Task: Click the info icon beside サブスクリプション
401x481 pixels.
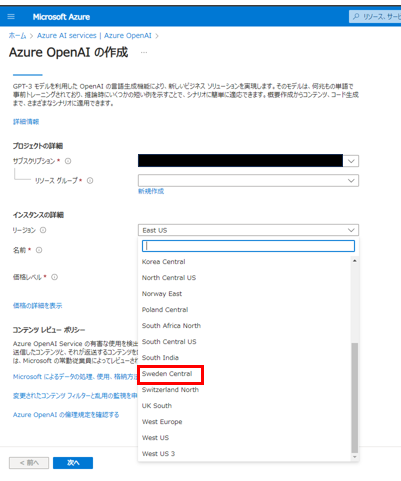Action: pyautogui.click(x=68, y=161)
